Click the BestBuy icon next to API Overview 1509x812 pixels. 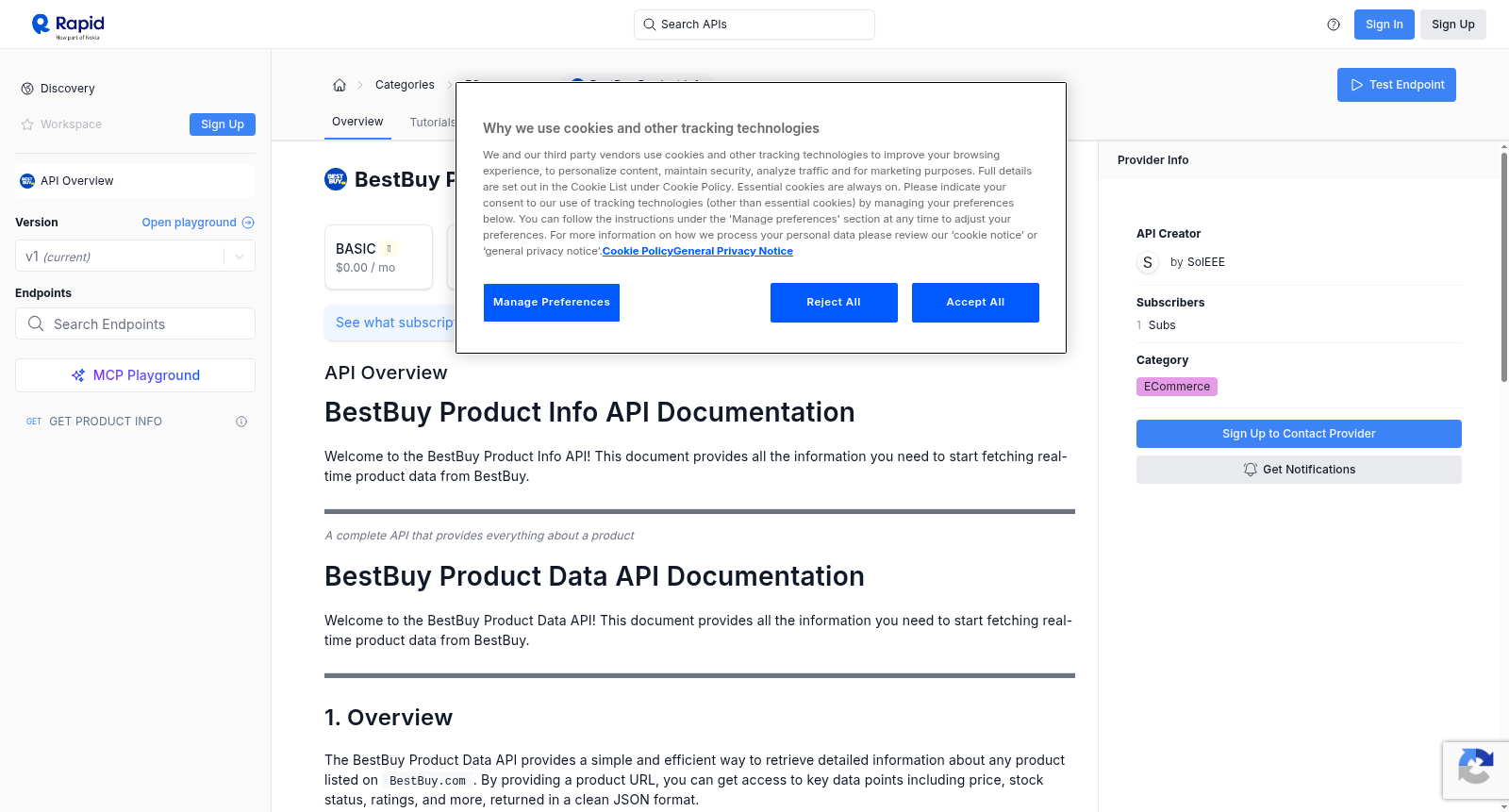point(27,181)
